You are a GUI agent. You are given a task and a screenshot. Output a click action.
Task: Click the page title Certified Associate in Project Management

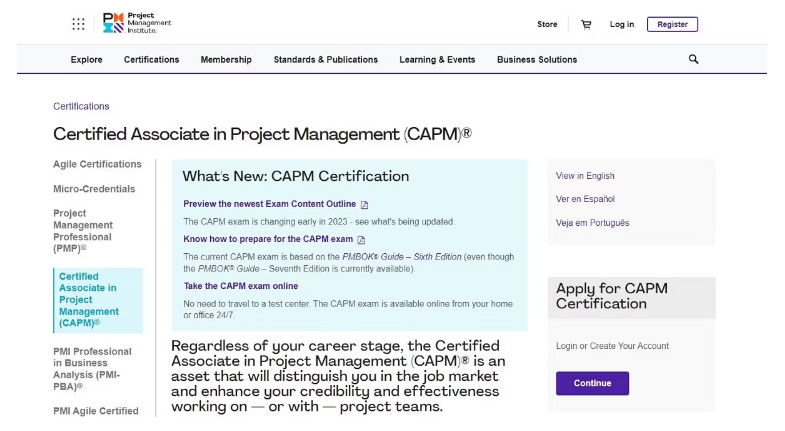(262, 134)
